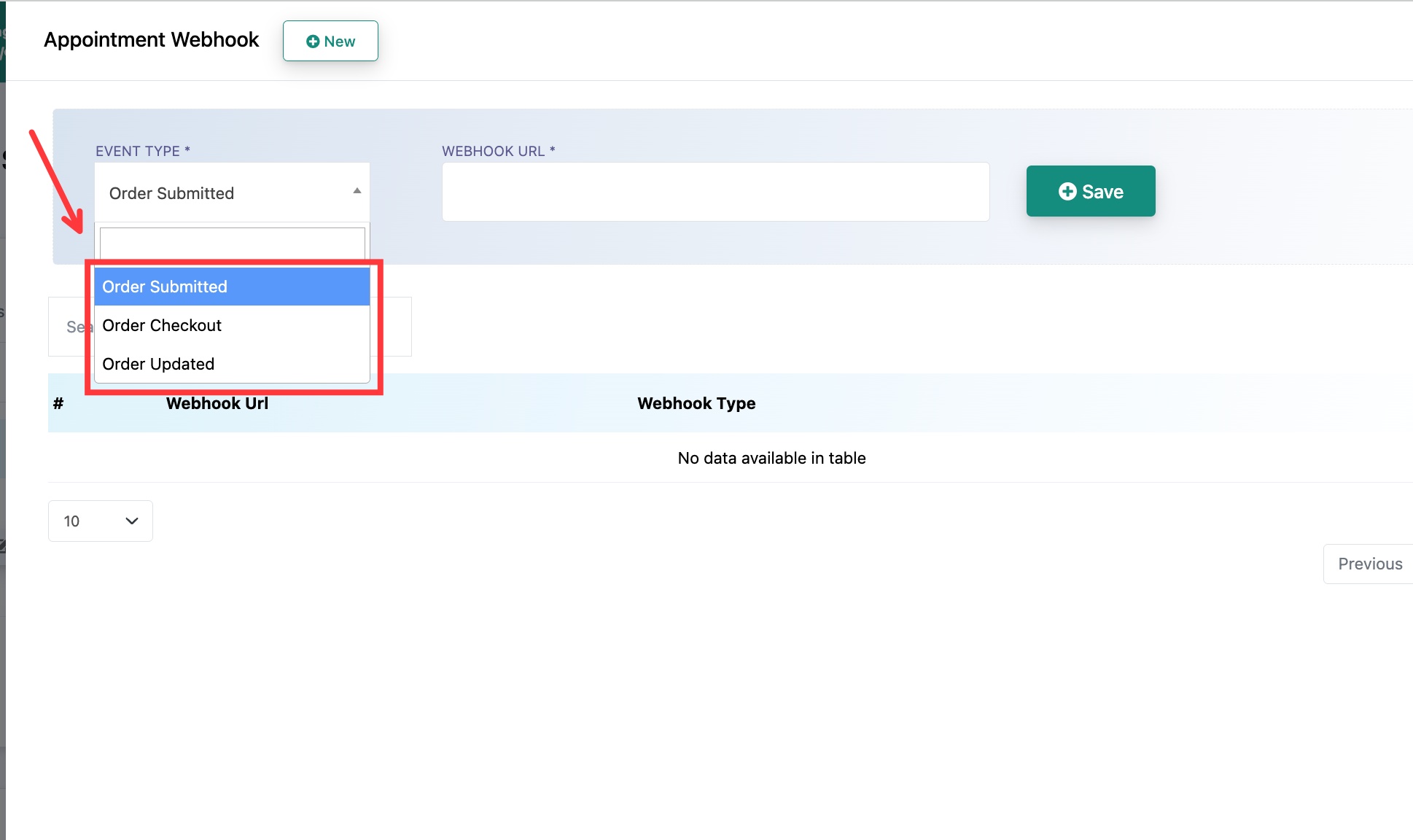Focus the Webhook URL input field
Viewport: 1413px width, 840px height.
click(x=715, y=192)
